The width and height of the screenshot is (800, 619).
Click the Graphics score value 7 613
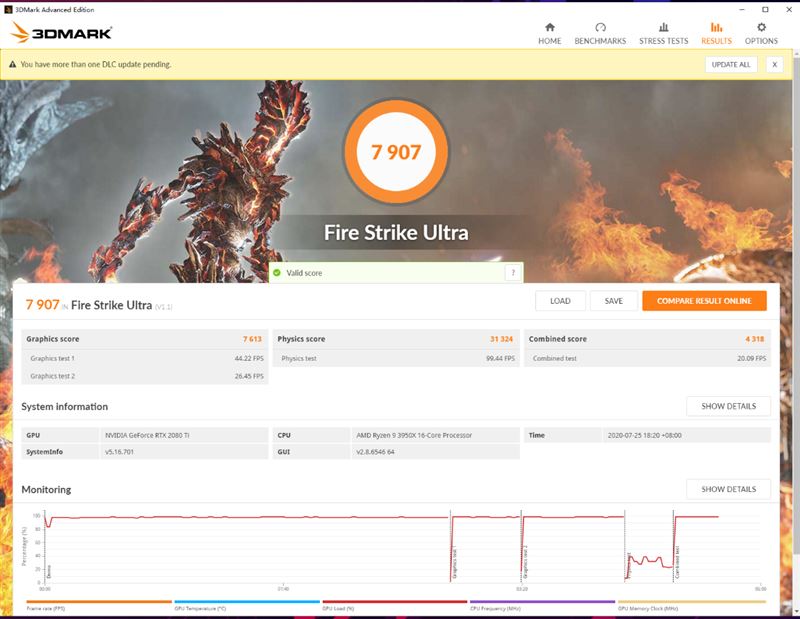click(252, 339)
